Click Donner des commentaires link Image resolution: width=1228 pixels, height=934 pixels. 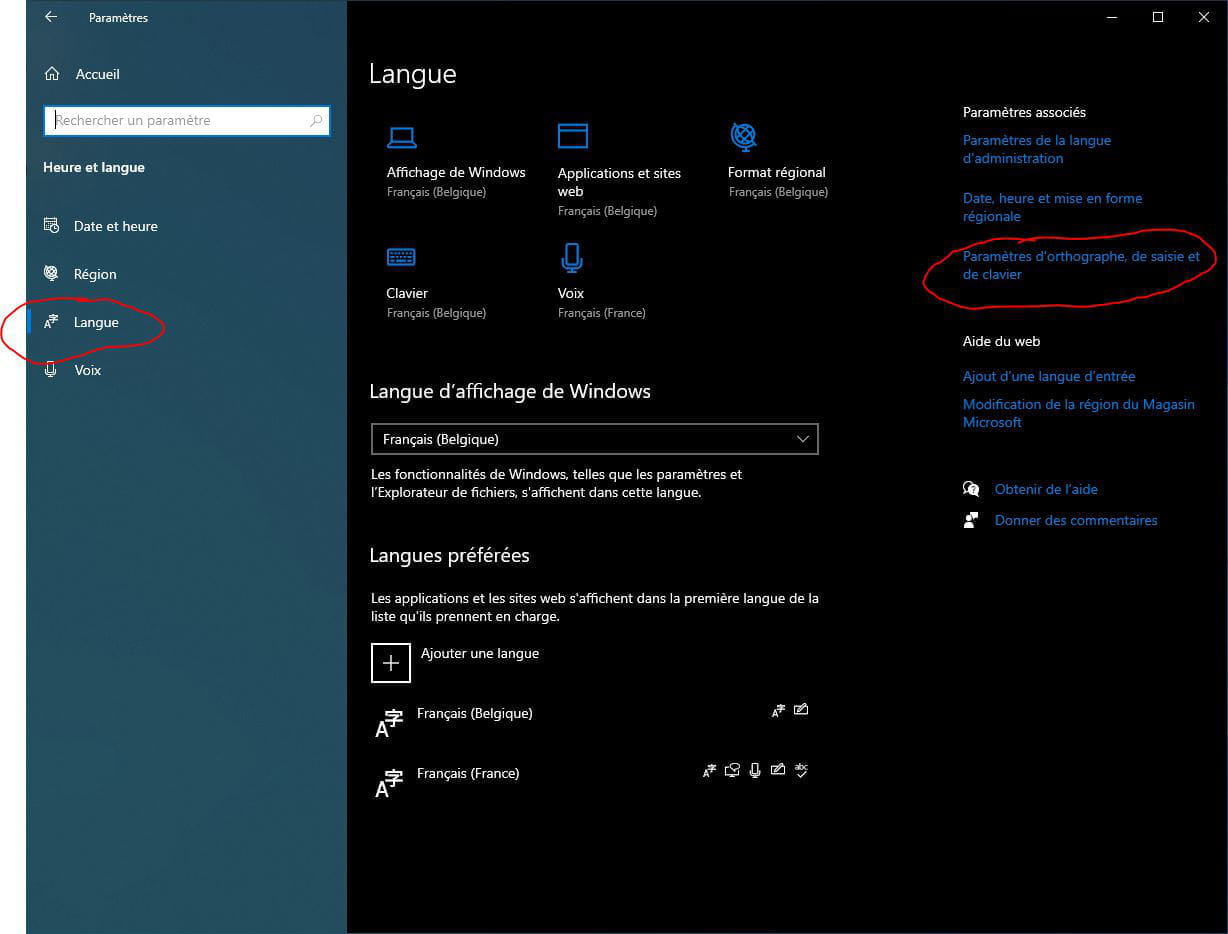pyautogui.click(x=1076, y=520)
